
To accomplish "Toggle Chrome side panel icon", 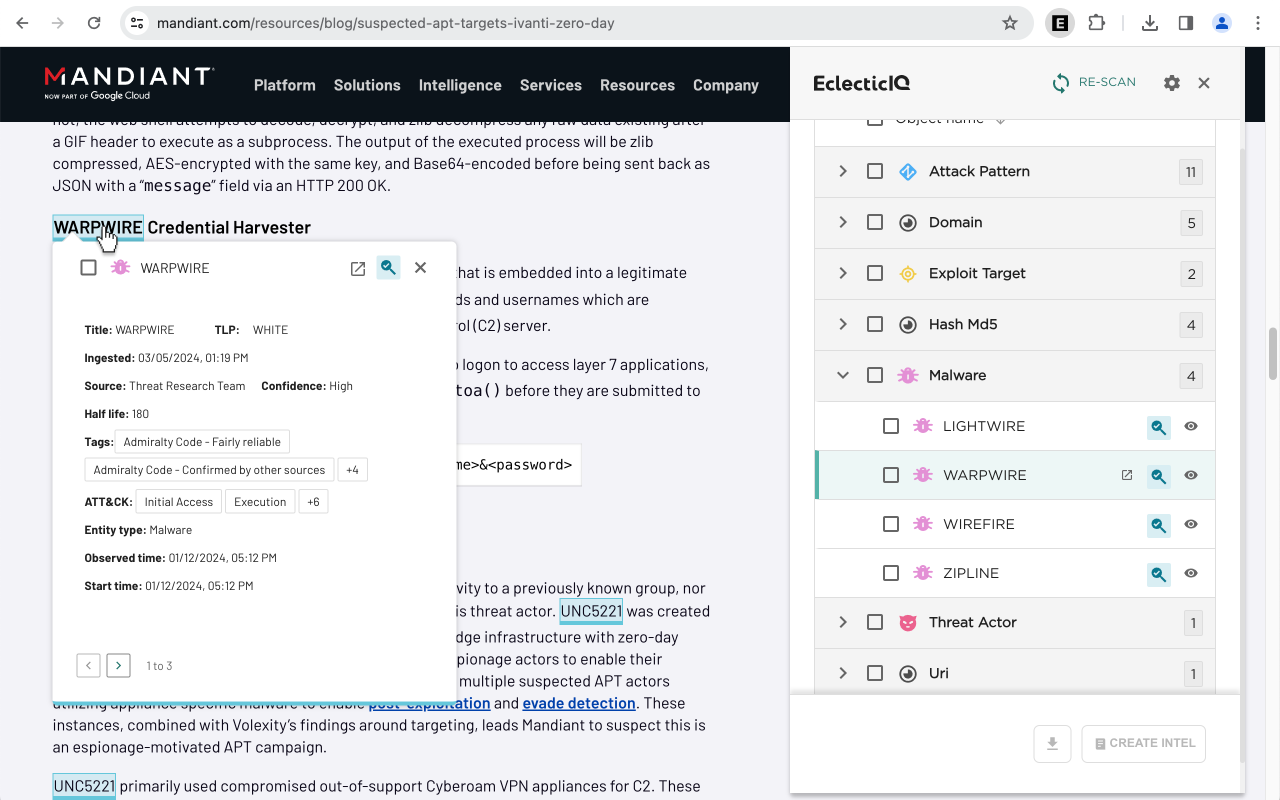I will [1186, 23].
